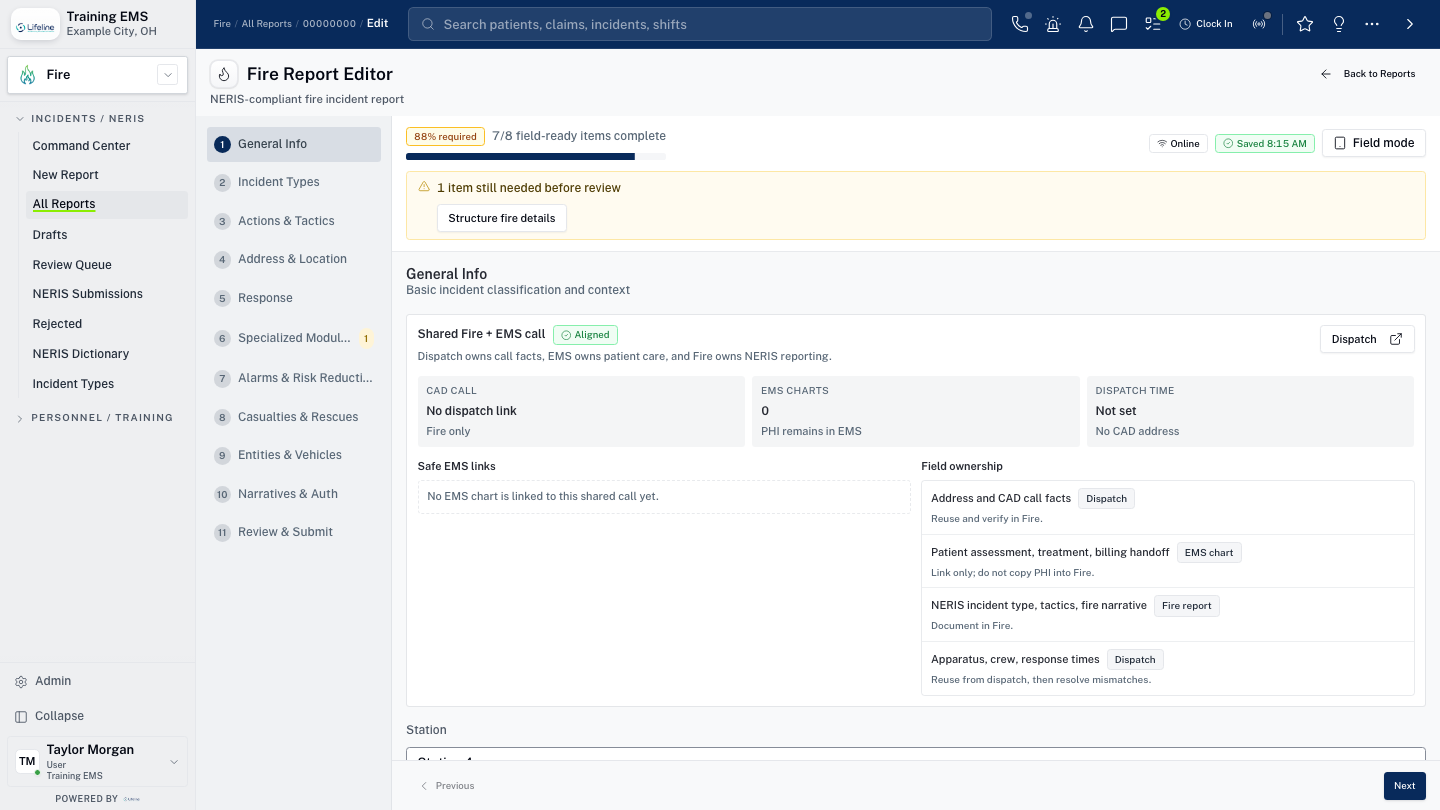Click the lightbulb tips icon

[1339, 24]
